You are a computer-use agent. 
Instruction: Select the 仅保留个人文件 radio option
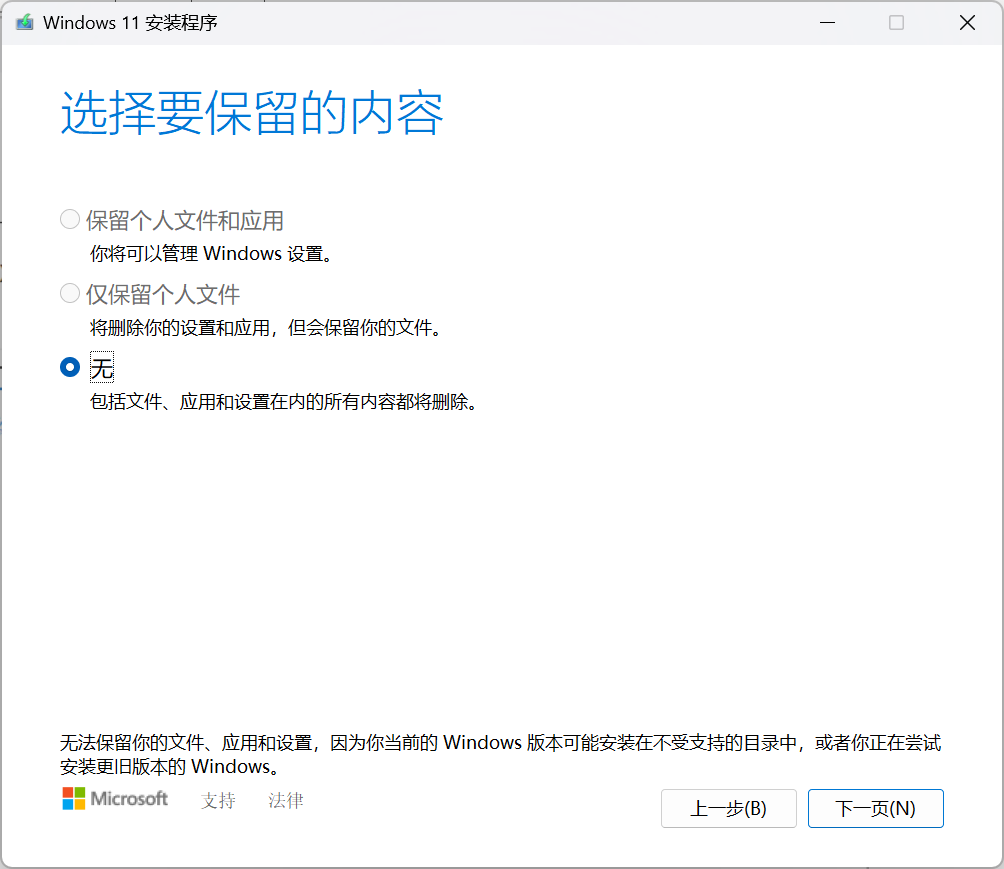[x=70, y=294]
